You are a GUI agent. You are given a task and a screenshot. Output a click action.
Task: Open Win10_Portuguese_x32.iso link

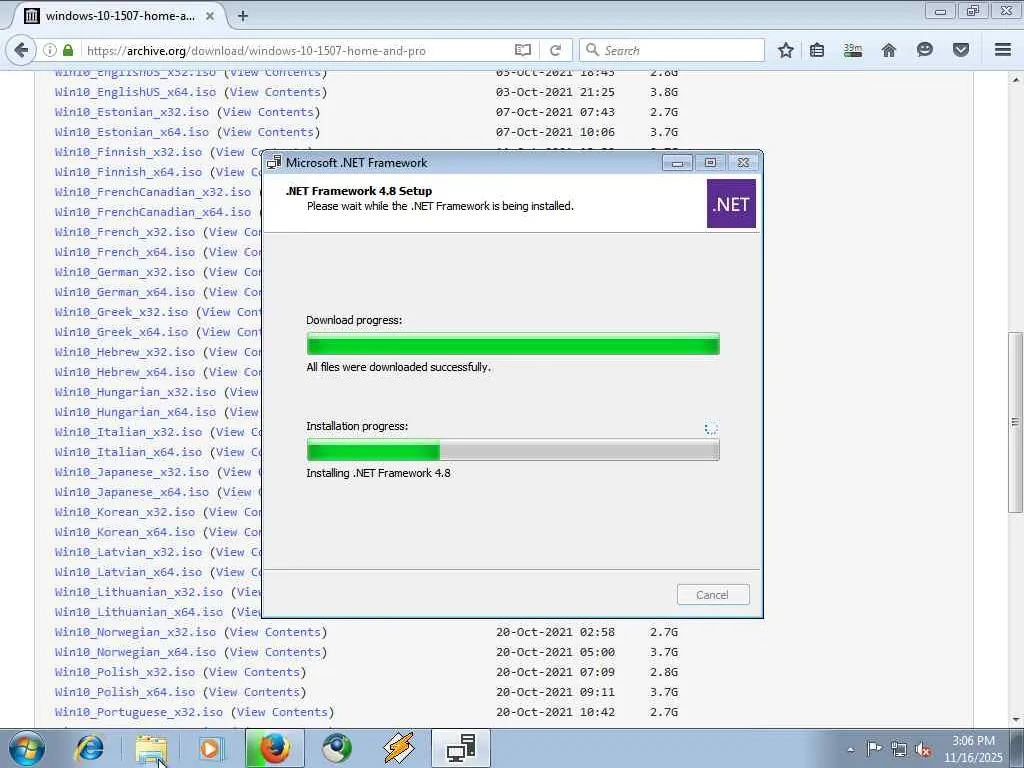(139, 712)
